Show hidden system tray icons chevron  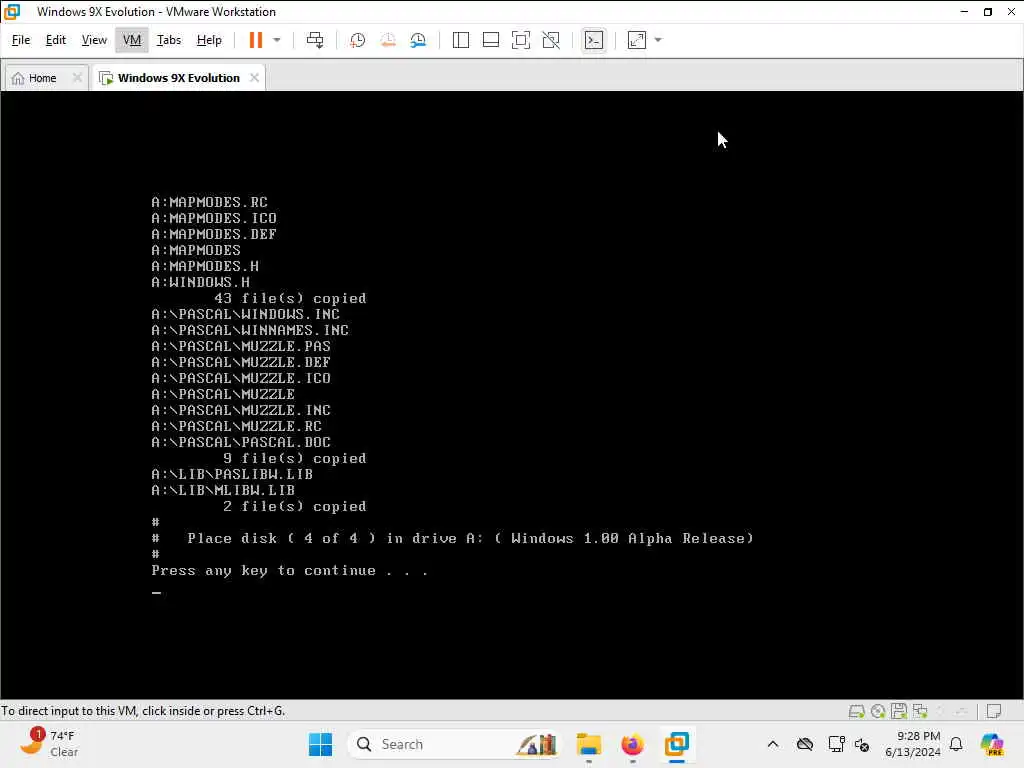[x=773, y=744]
